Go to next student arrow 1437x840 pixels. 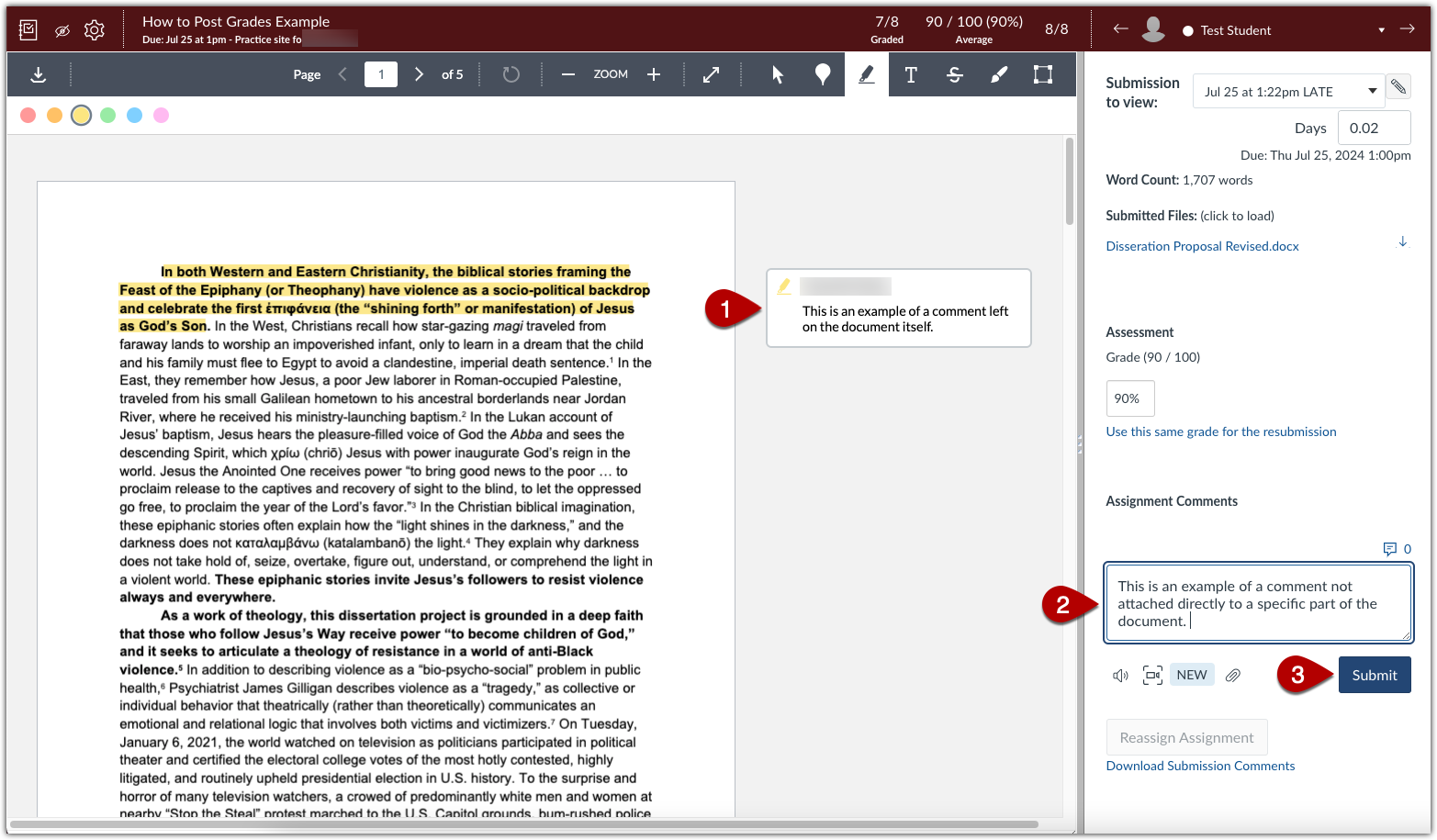tap(1407, 29)
